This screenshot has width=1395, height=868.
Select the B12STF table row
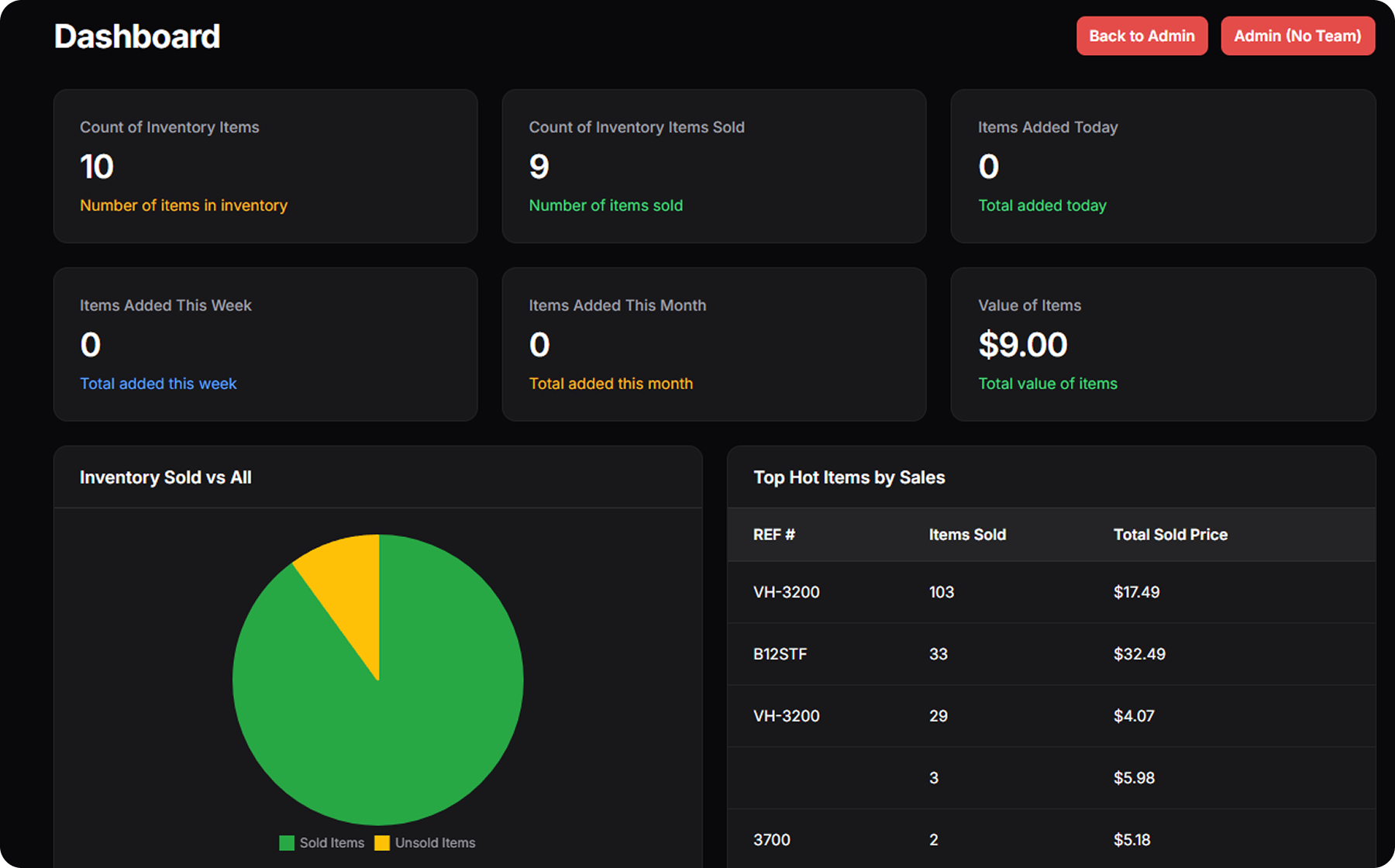[x=1051, y=654]
